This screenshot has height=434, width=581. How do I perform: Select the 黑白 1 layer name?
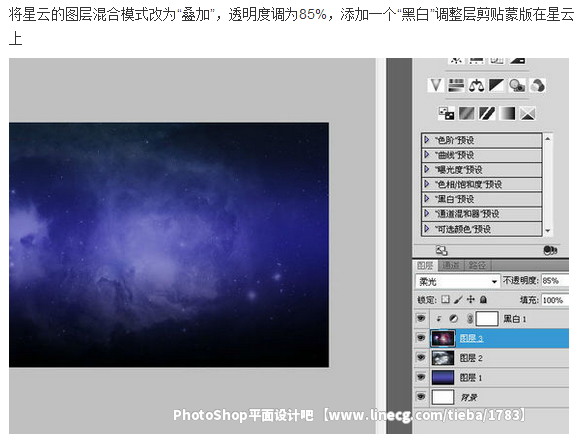pos(515,319)
